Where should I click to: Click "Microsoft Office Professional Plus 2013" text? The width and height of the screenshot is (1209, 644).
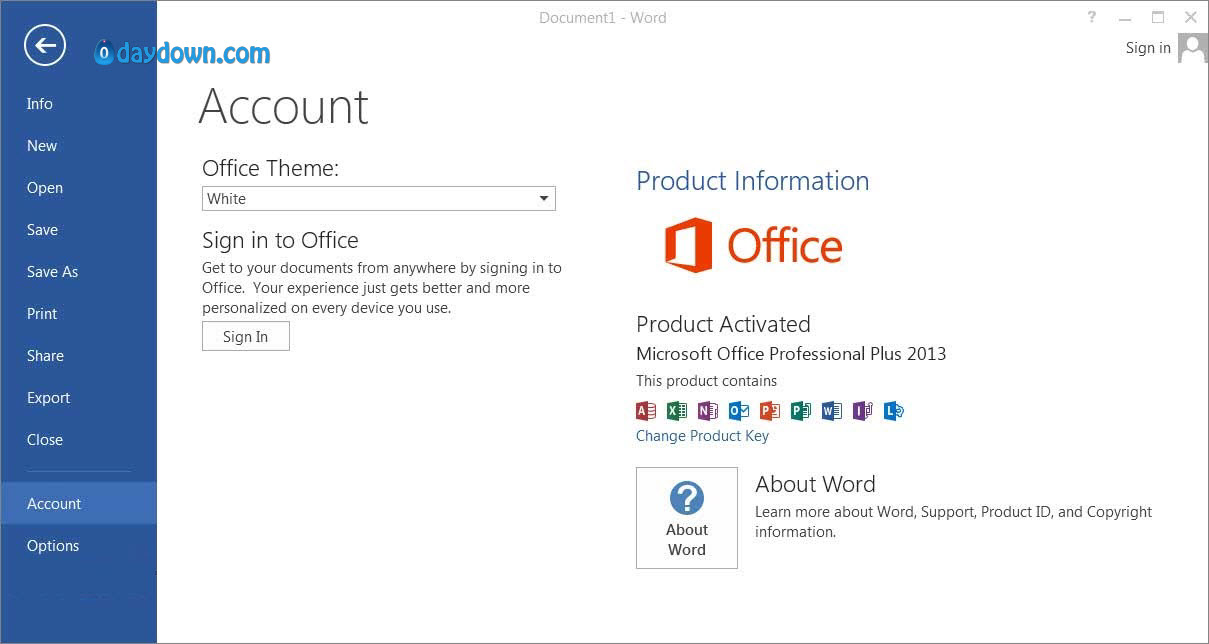coord(791,354)
